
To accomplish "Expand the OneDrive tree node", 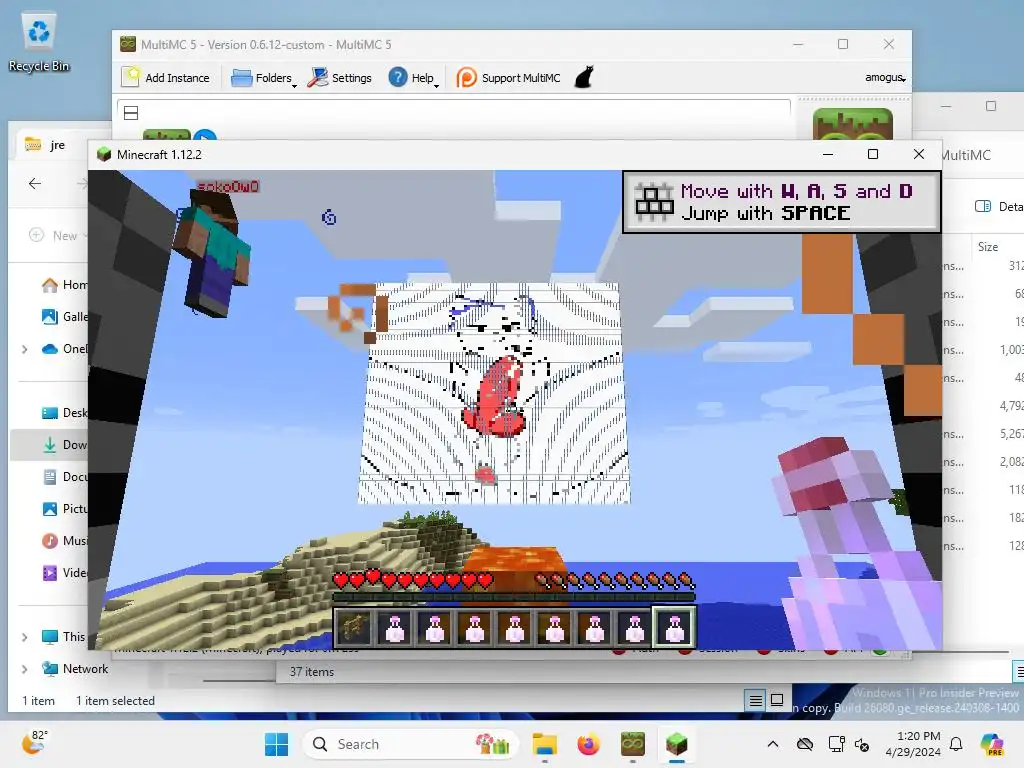I will 25,349.
